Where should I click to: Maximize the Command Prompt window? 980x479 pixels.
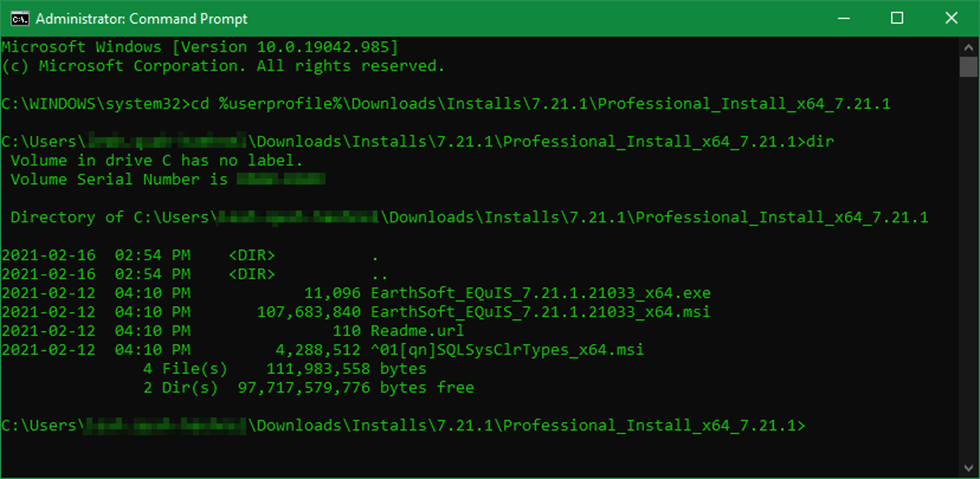(x=897, y=18)
